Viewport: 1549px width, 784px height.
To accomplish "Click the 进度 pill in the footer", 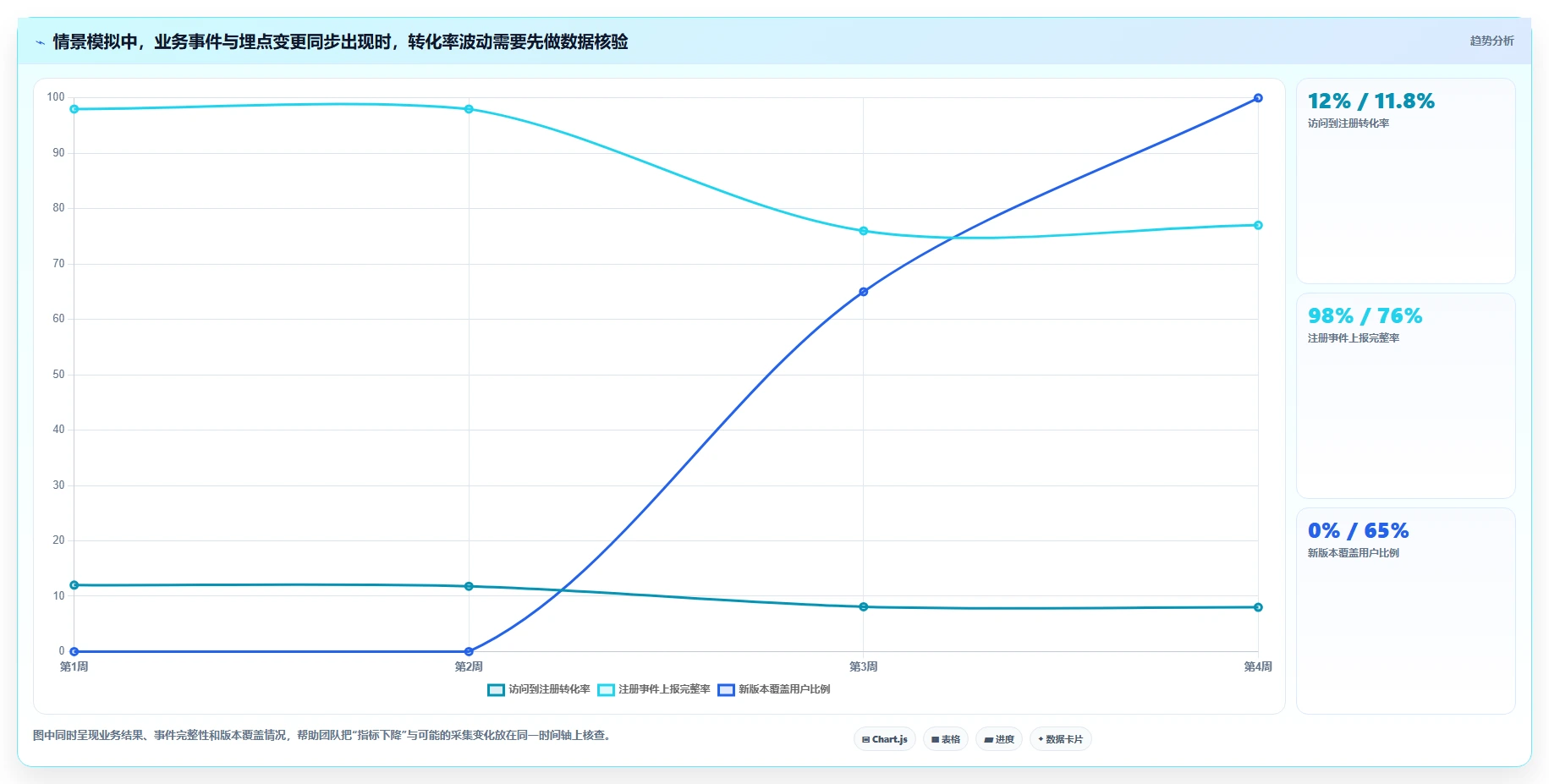I will point(999,739).
